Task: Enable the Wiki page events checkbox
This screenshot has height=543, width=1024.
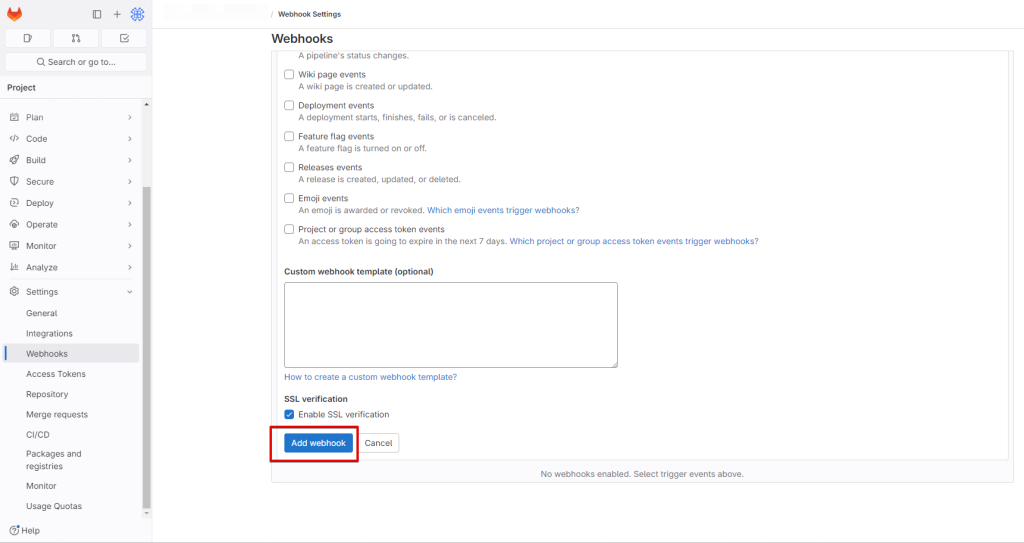Action: tap(289, 75)
